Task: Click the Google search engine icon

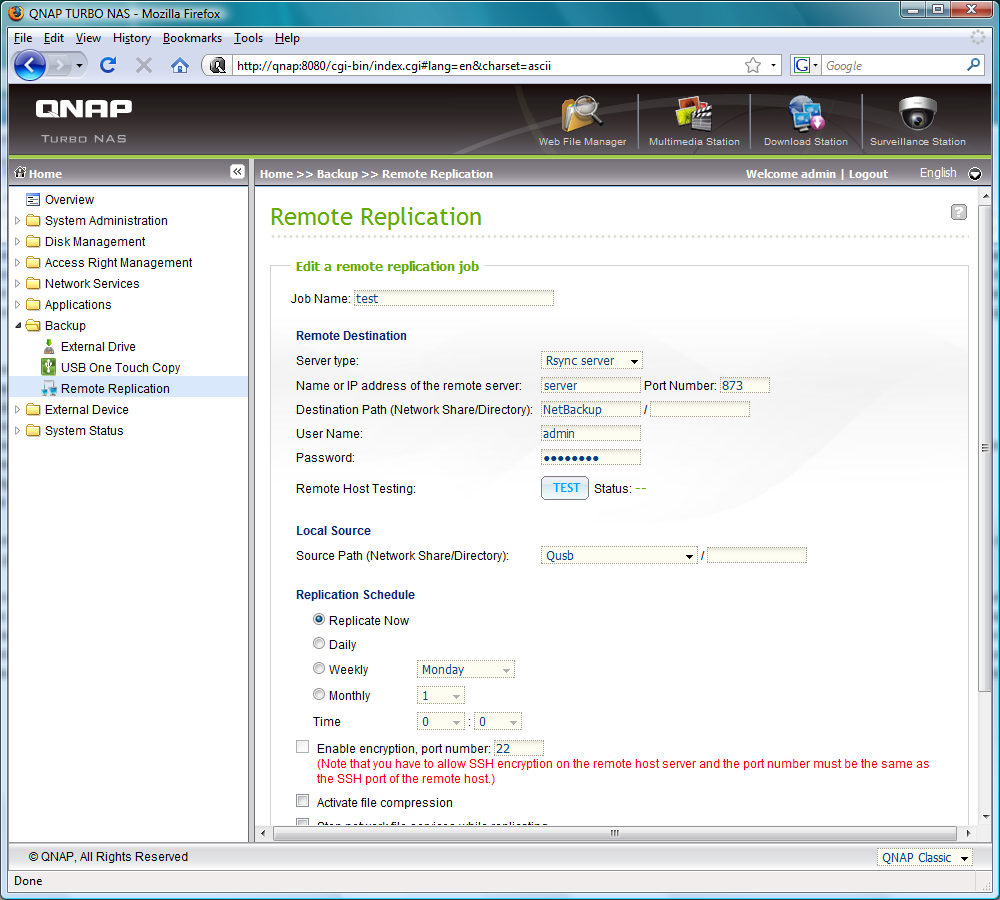Action: [x=802, y=65]
